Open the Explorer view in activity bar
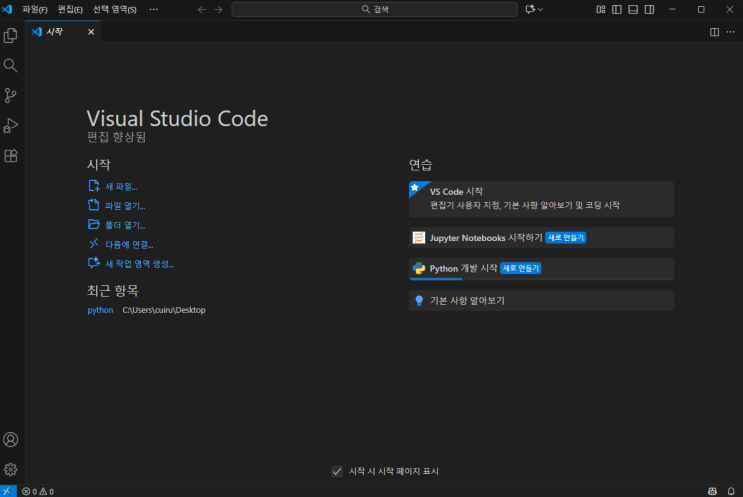The height and width of the screenshot is (497, 743). tap(11, 35)
